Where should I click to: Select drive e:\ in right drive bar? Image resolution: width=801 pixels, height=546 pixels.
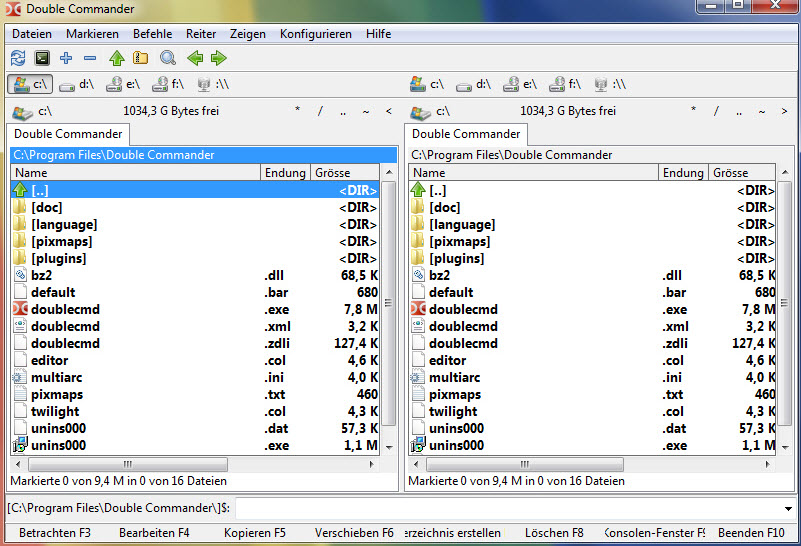(x=520, y=84)
